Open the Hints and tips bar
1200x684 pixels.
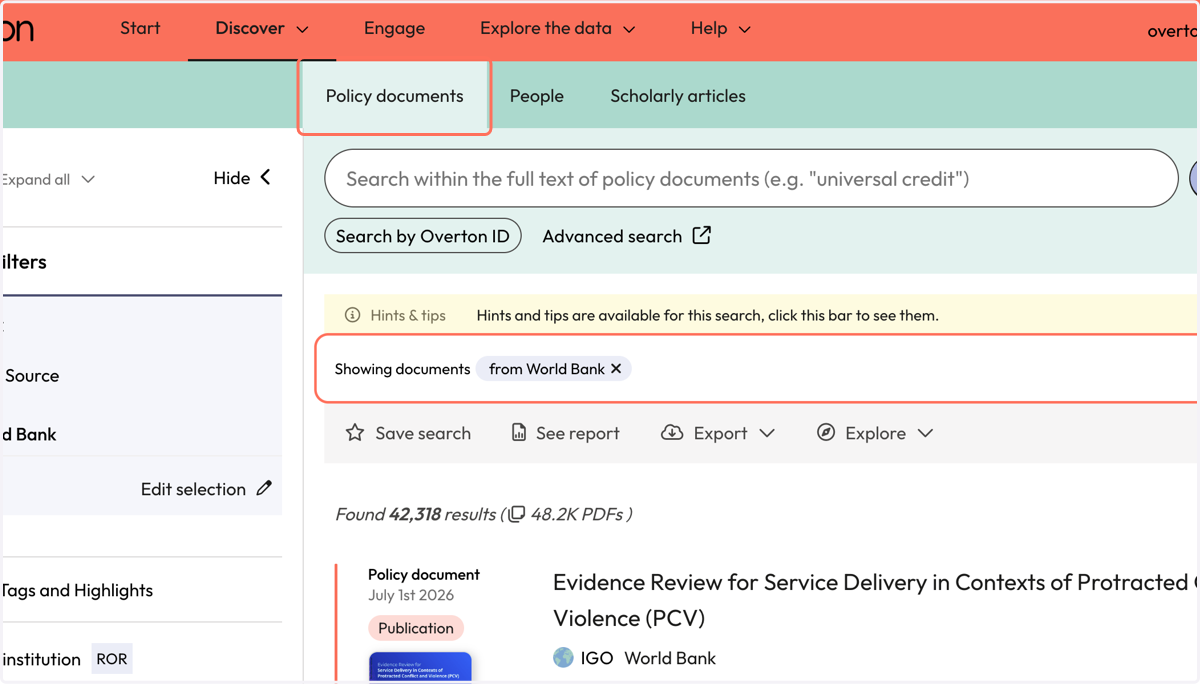click(x=761, y=315)
